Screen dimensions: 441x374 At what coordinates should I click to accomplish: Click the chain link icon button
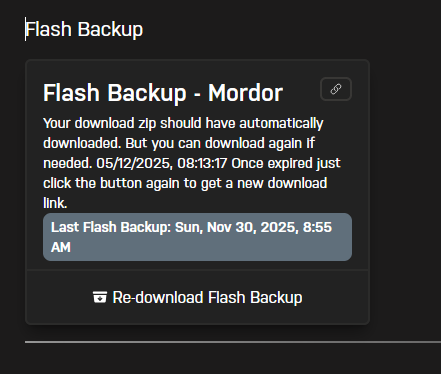point(336,89)
